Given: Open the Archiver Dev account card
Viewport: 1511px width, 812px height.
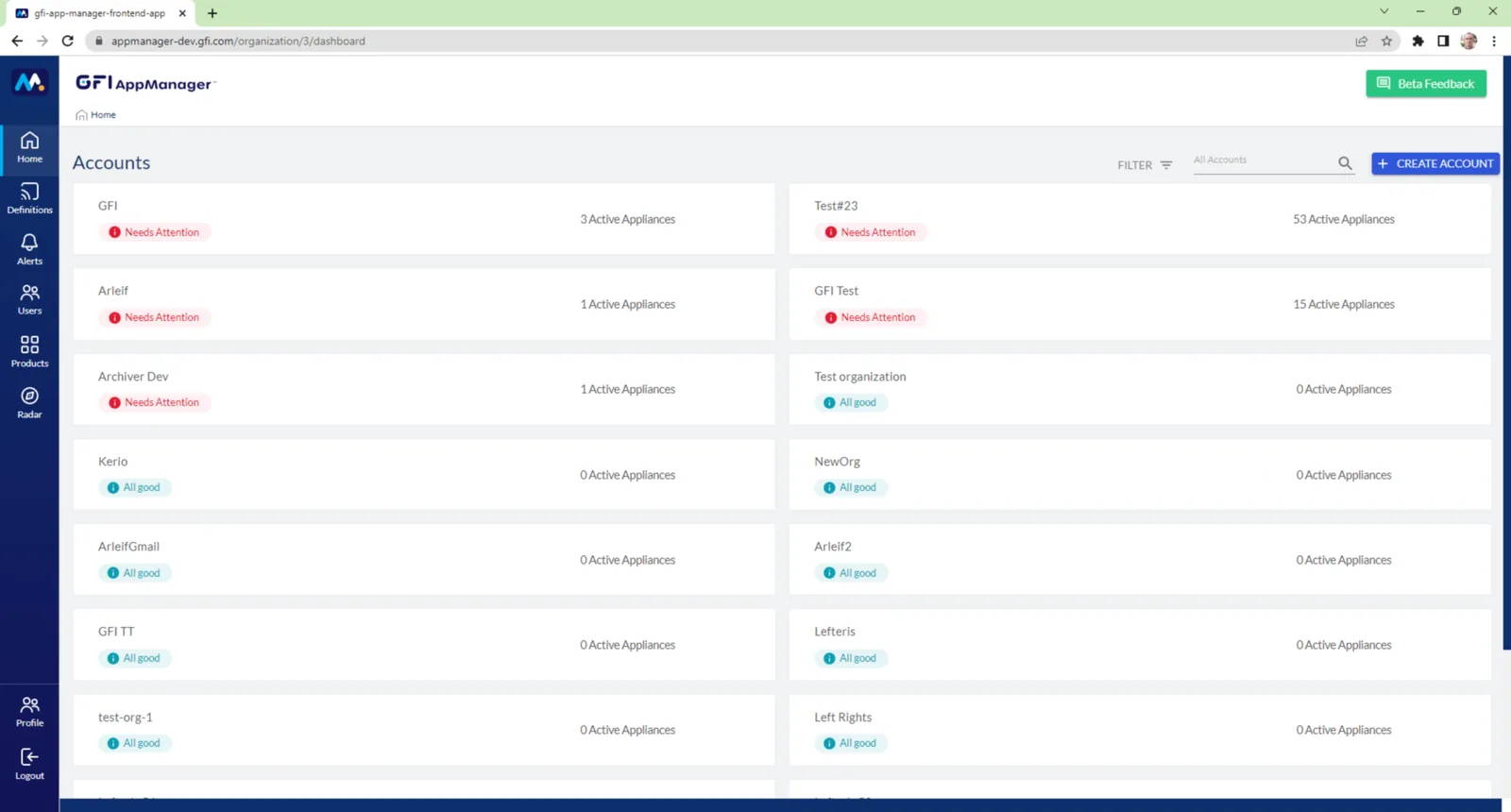Looking at the screenshot, I should click(424, 389).
